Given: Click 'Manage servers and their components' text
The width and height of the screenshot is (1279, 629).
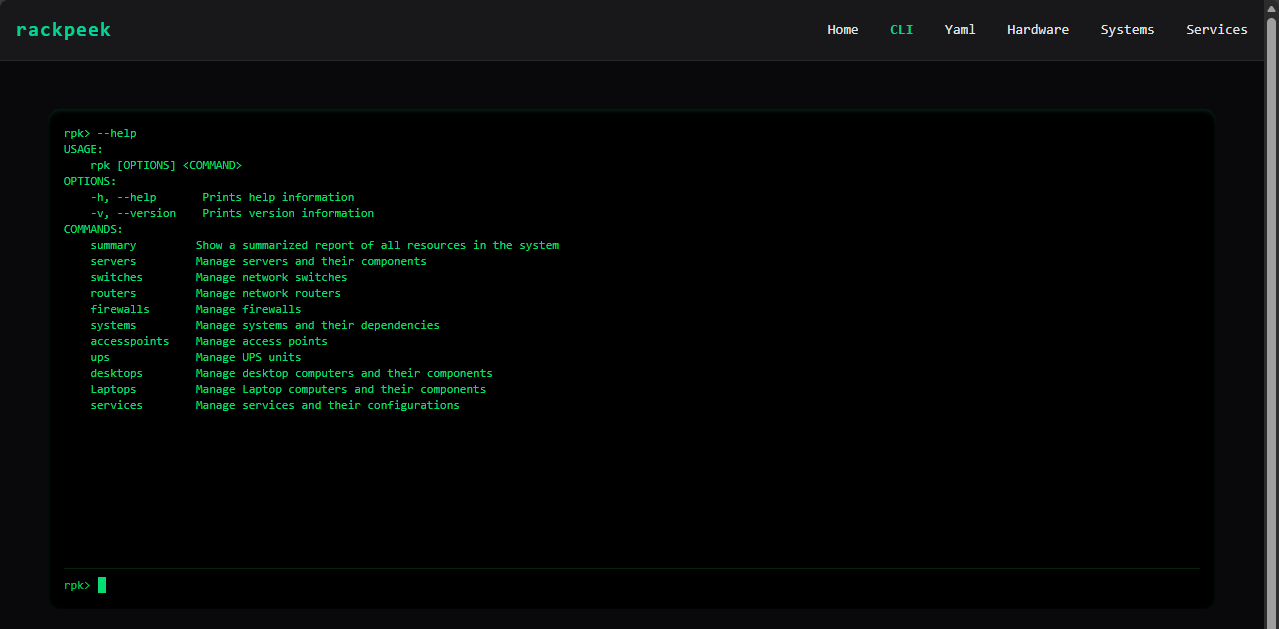Looking at the screenshot, I should 311,261.
